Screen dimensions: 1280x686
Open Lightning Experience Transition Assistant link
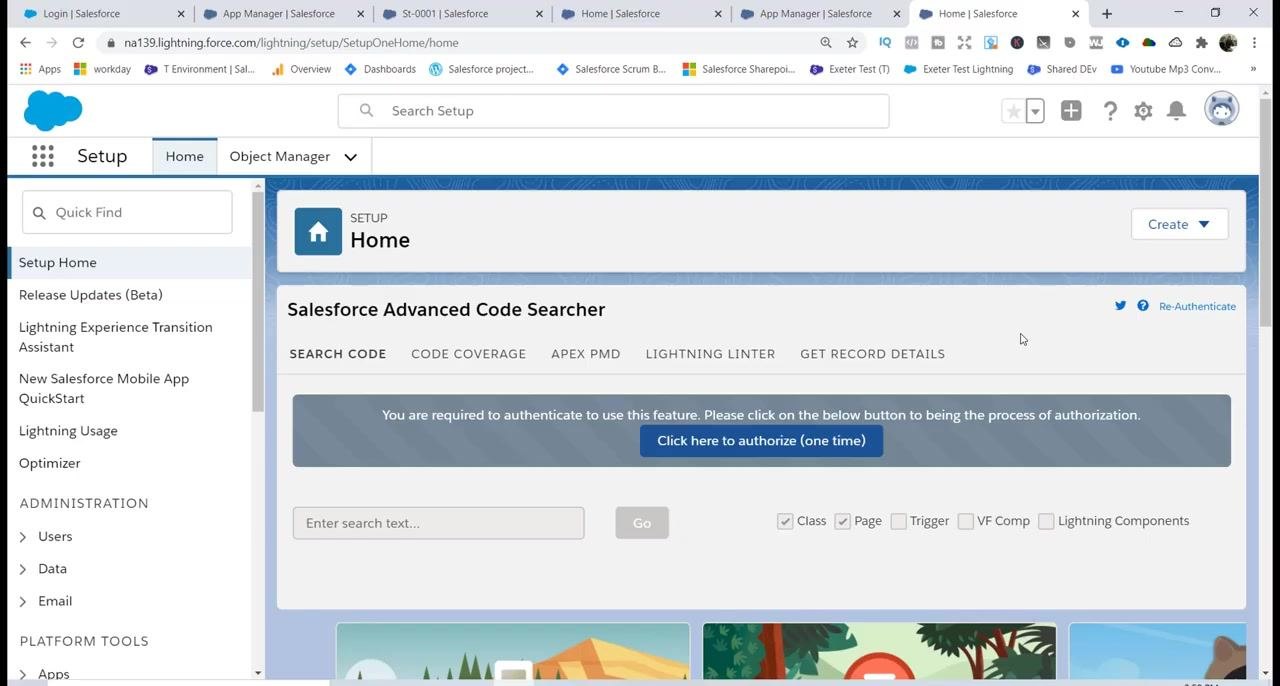116,337
